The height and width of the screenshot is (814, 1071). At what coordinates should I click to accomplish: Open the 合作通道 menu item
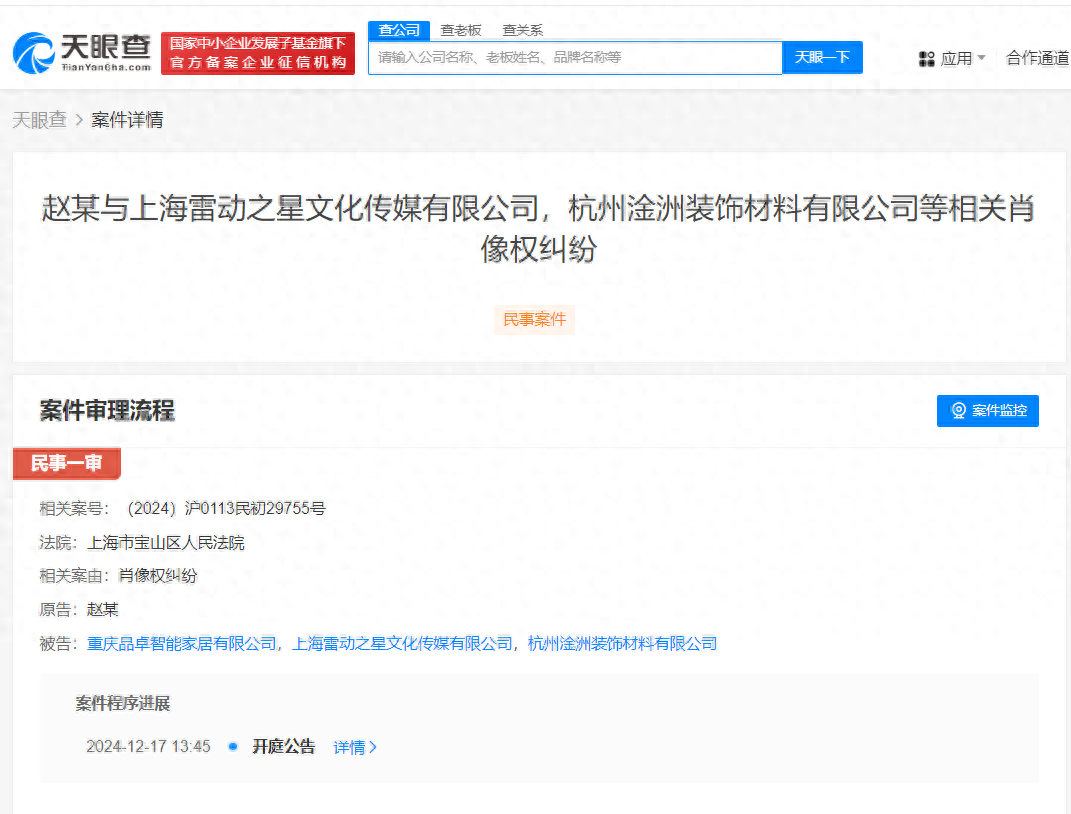click(1038, 58)
